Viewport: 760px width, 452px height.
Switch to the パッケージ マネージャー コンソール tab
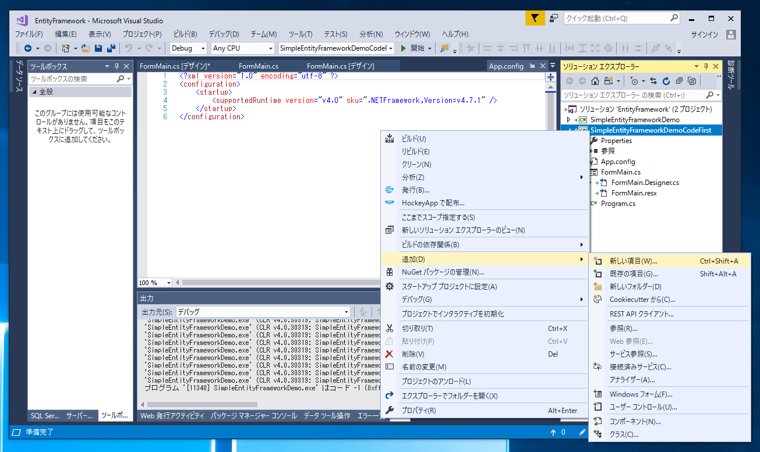click(253, 416)
